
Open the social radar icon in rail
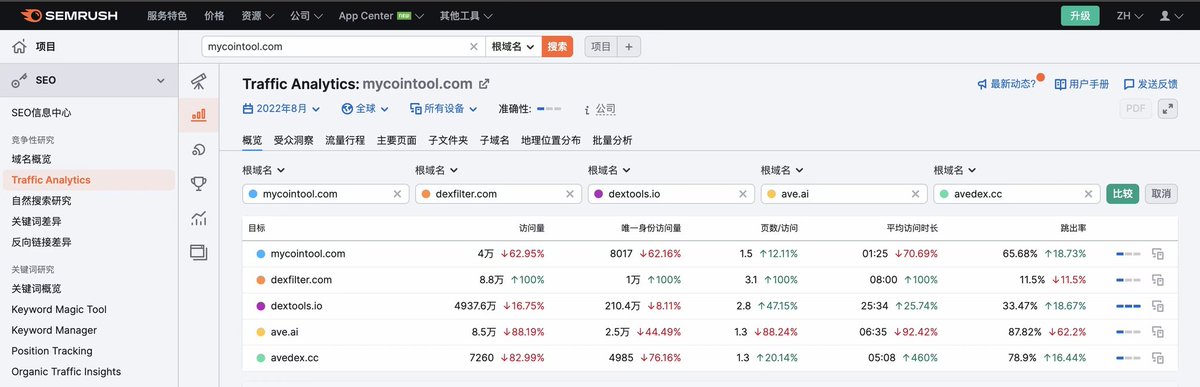point(198,150)
